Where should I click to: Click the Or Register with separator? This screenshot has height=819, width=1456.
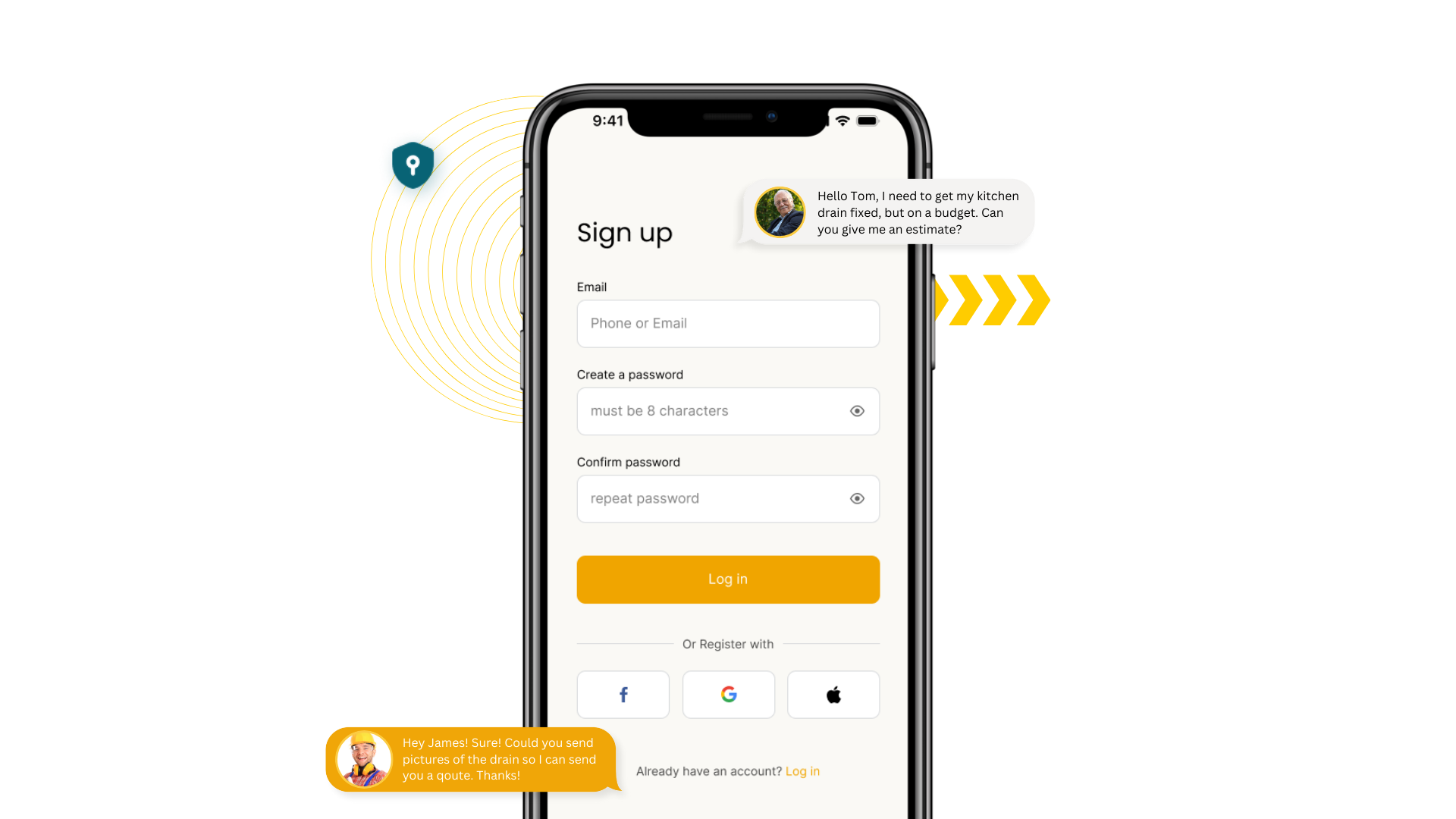coord(727,644)
